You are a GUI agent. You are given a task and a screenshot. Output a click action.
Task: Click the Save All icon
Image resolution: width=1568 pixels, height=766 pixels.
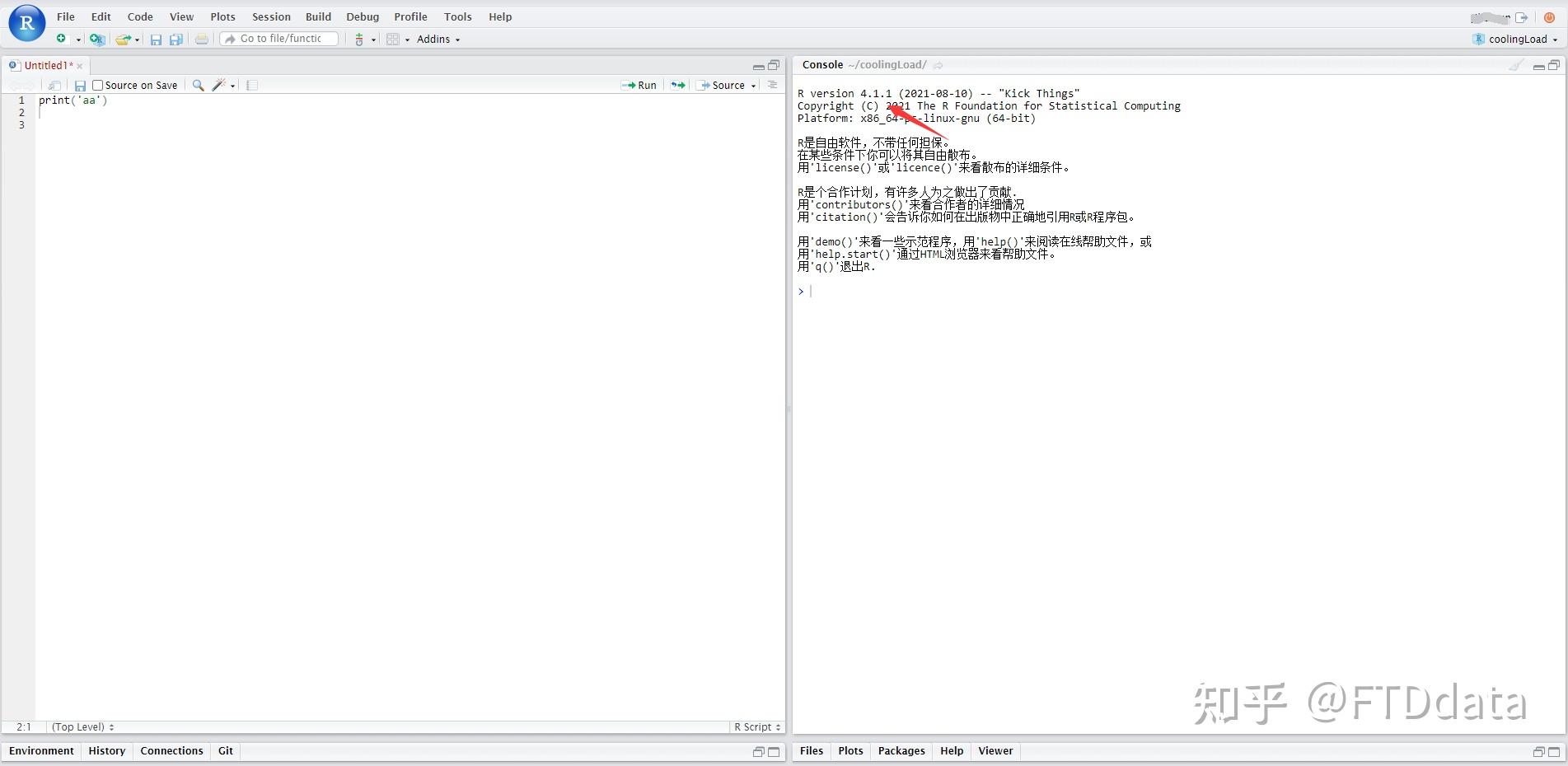(x=176, y=39)
